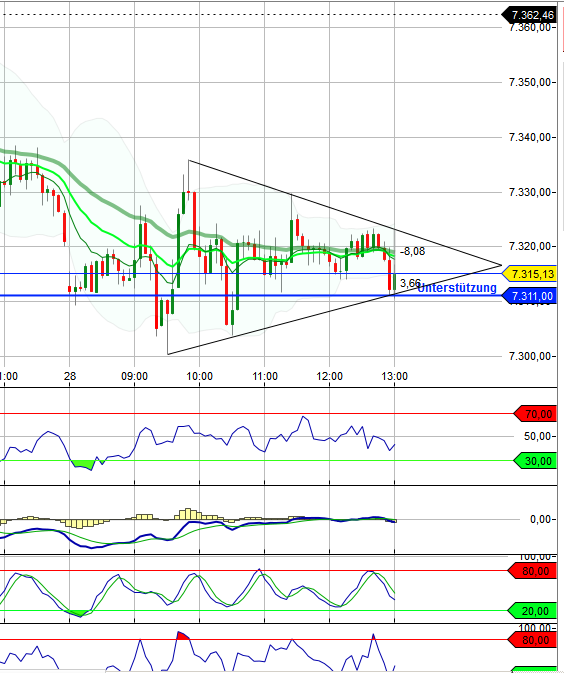Select the red 80,00 marker in bottom panel

pyautogui.click(x=532, y=640)
